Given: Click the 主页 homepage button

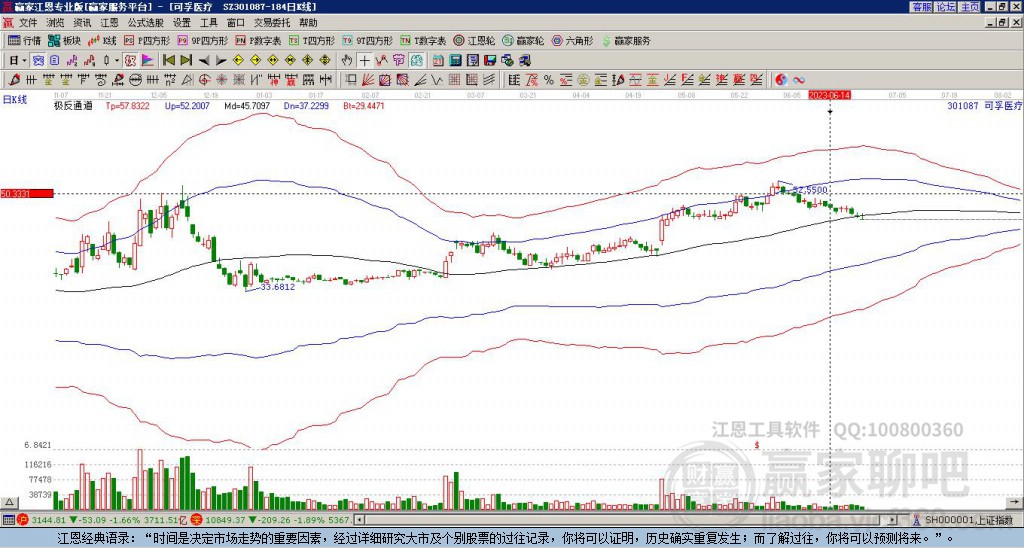Looking at the screenshot, I should 969,7.
